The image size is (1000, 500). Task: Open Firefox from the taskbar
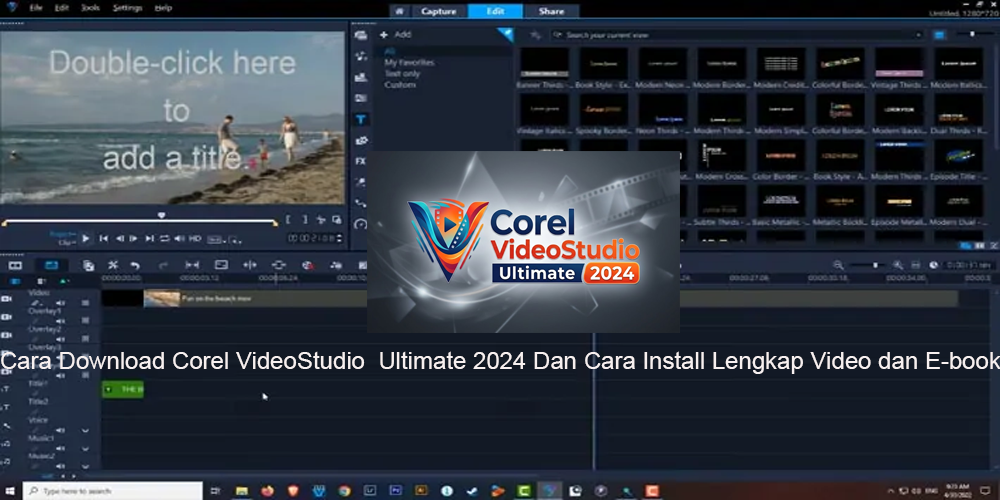coord(267,491)
